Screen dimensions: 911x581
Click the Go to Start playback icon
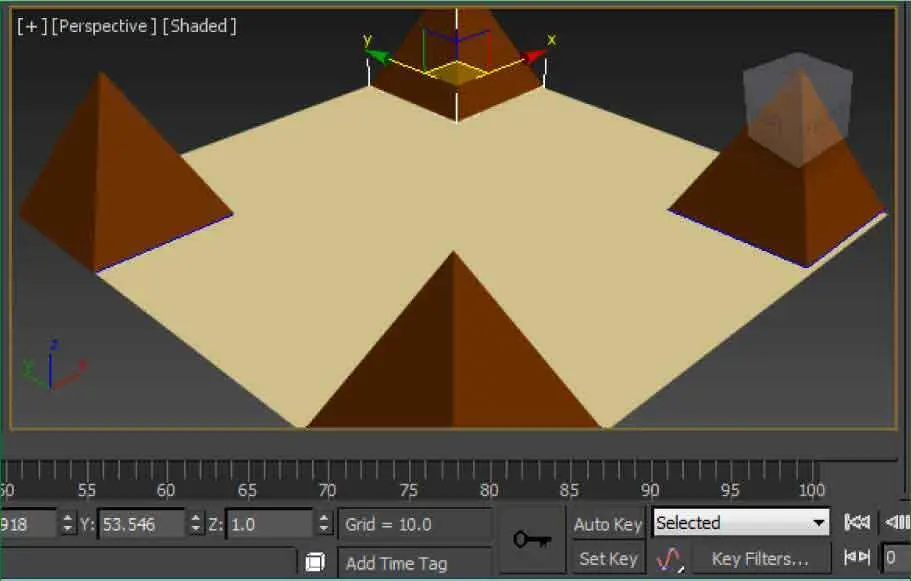(x=857, y=523)
